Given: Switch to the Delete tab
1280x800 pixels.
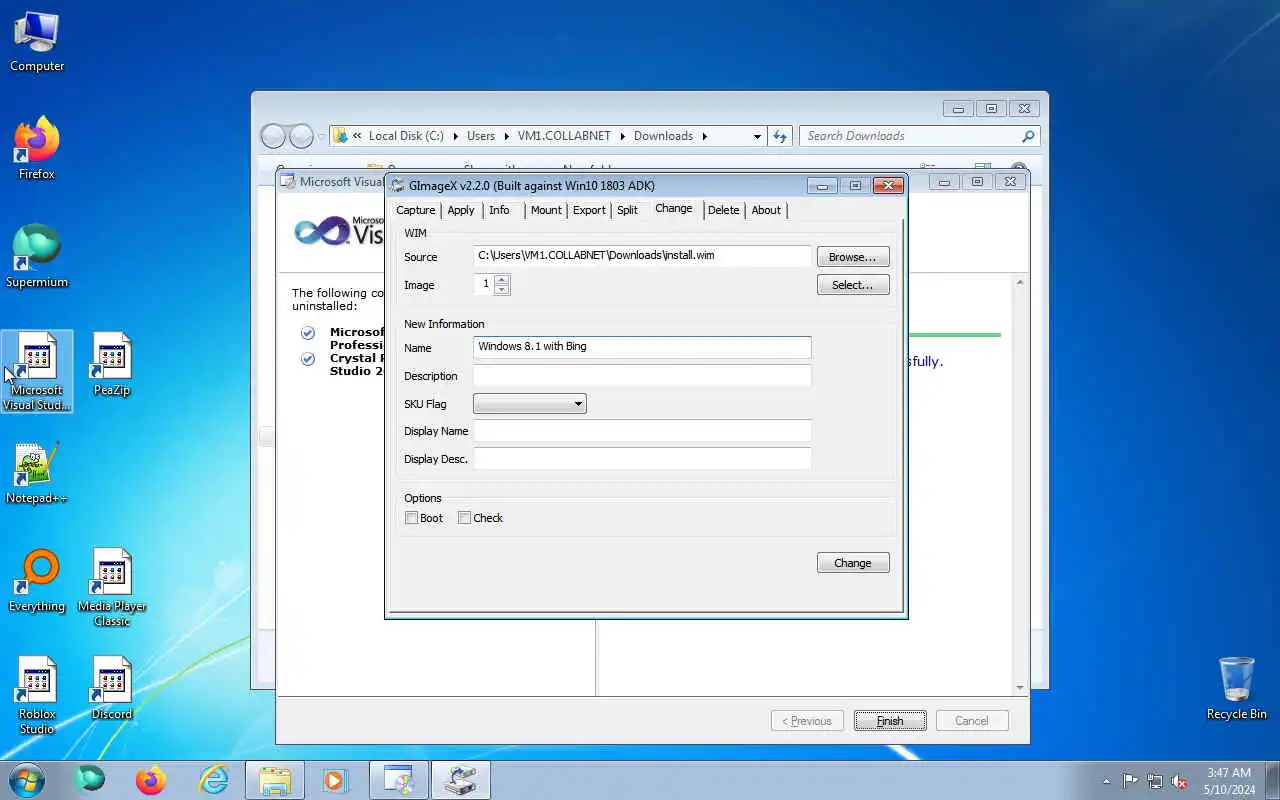Looking at the screenshot, I should (x=723, y=210).
